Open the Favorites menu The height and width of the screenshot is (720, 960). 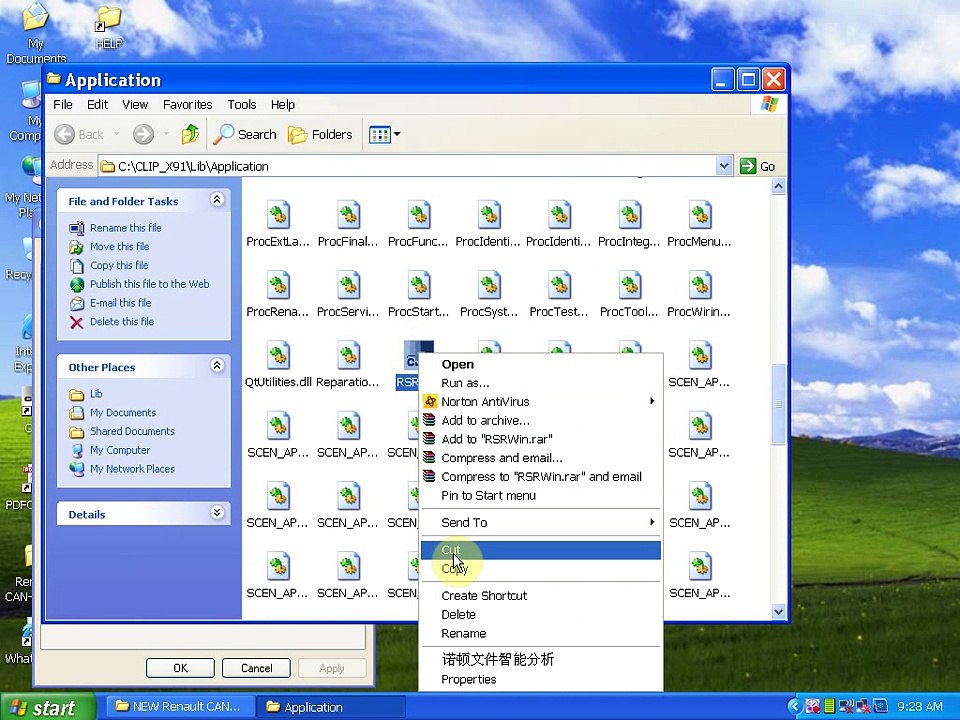tap(187, 105)
